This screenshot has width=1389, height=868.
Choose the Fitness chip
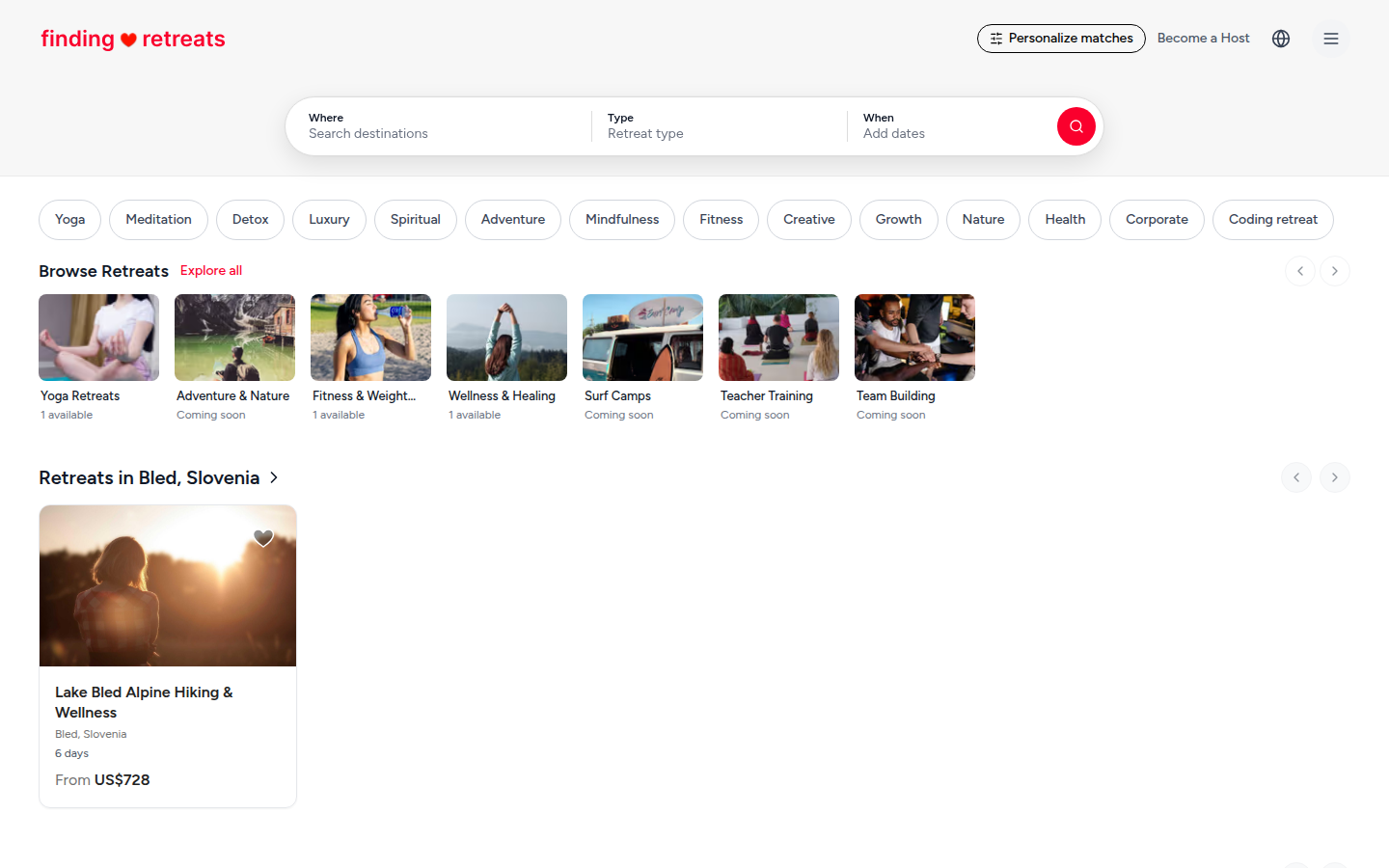point(722,220)
